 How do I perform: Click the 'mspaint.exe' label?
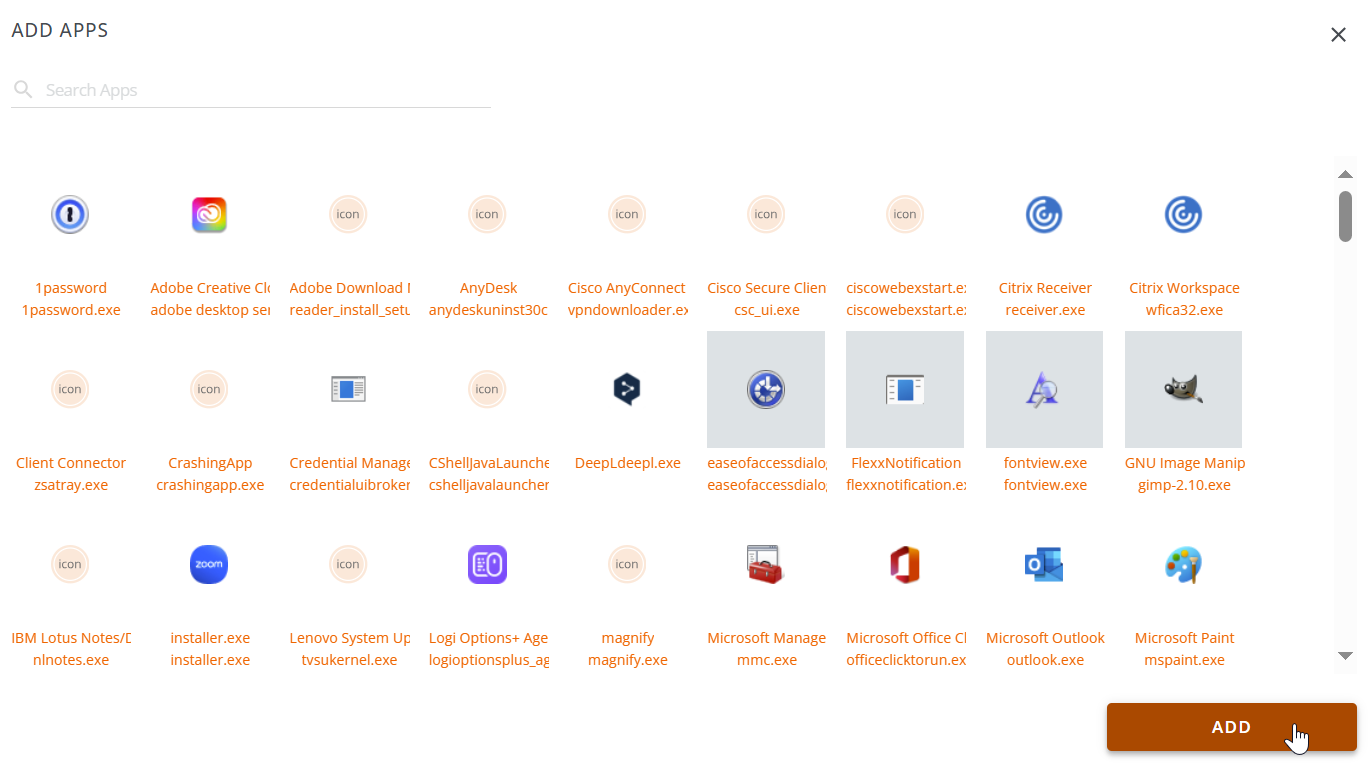coord(1184,660)
